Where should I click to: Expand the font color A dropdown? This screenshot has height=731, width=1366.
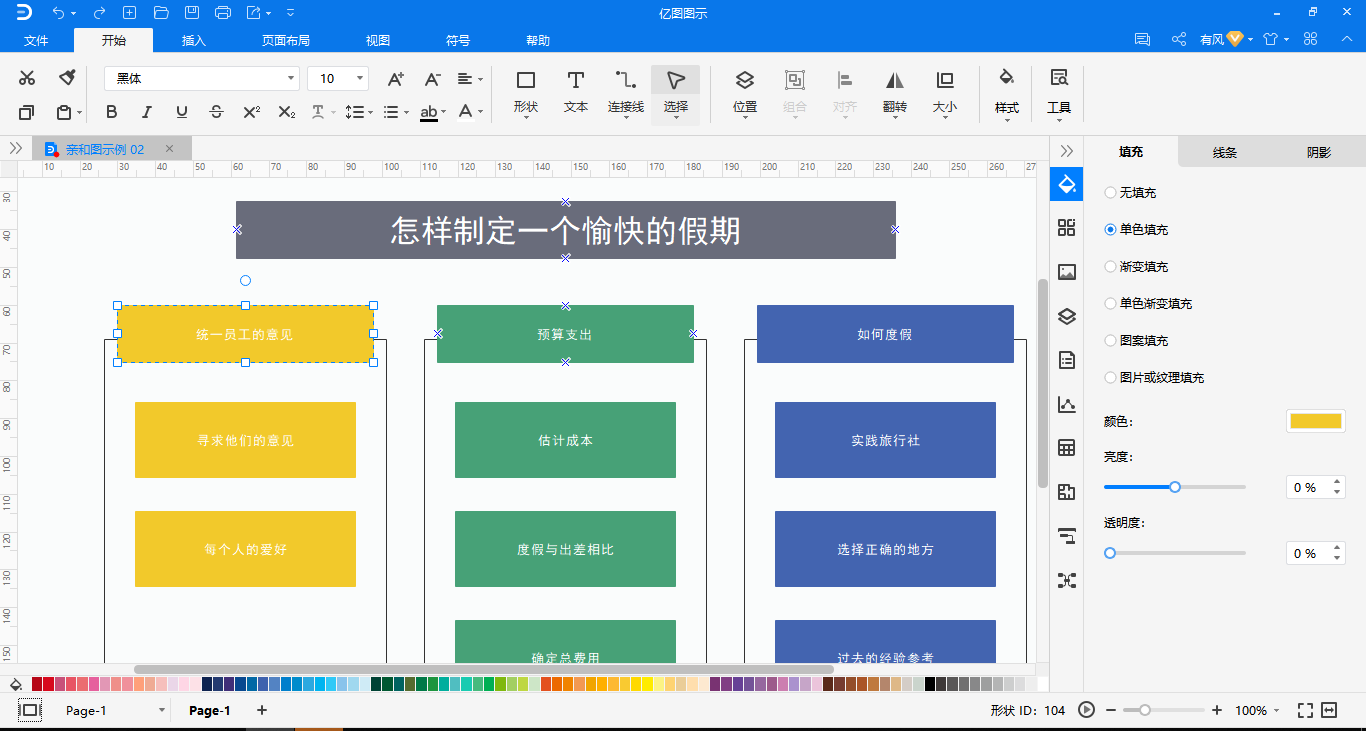tap(480, 112)
